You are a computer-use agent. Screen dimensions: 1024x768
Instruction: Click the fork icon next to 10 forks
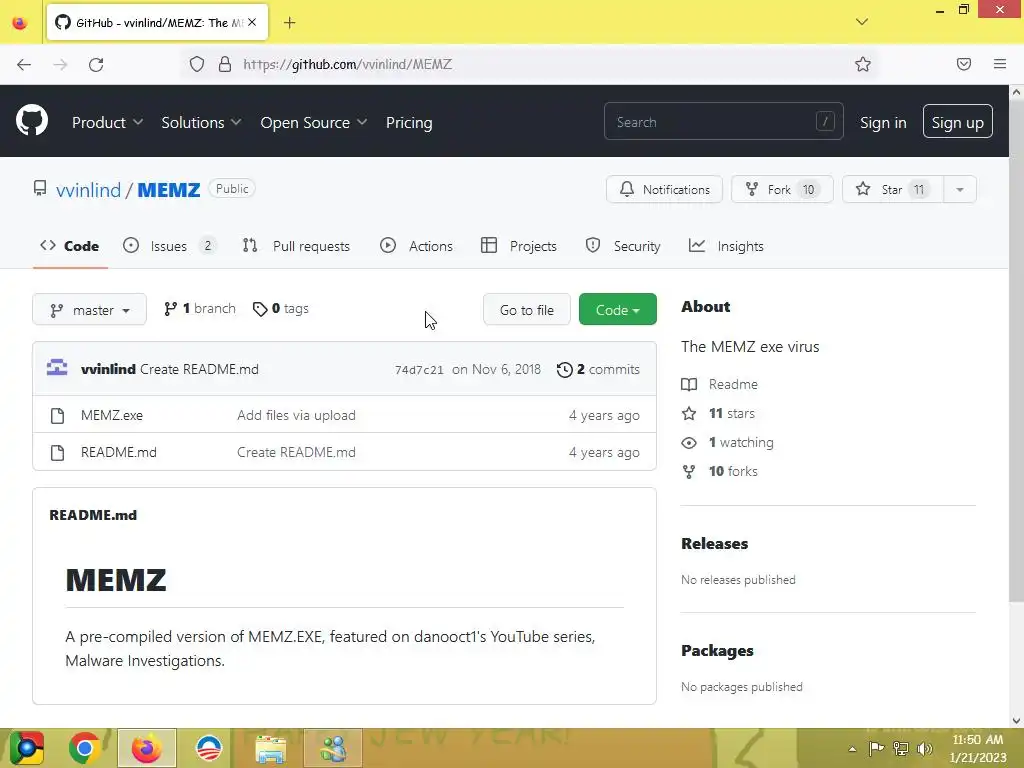click(x=689, y=472)
